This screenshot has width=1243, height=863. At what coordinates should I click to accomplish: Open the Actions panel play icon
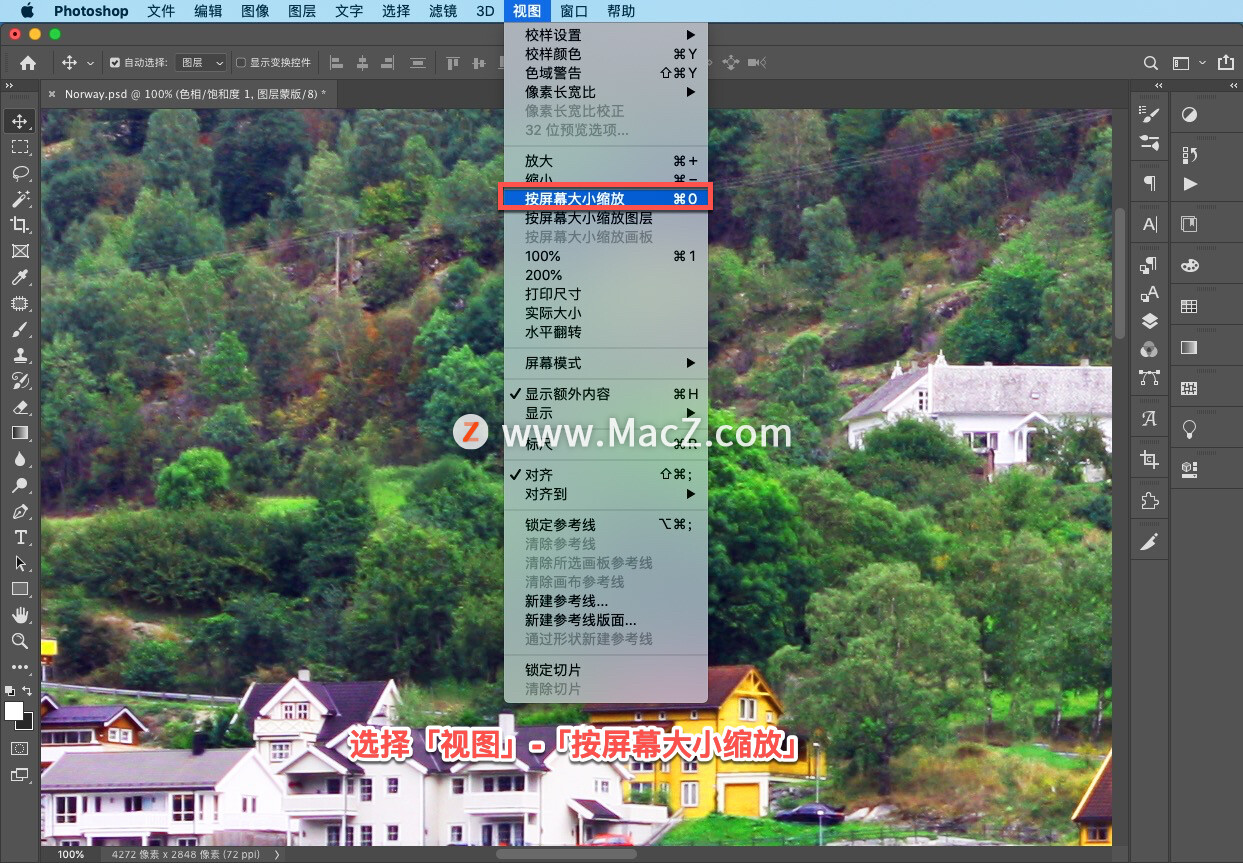coord(1189,184)
